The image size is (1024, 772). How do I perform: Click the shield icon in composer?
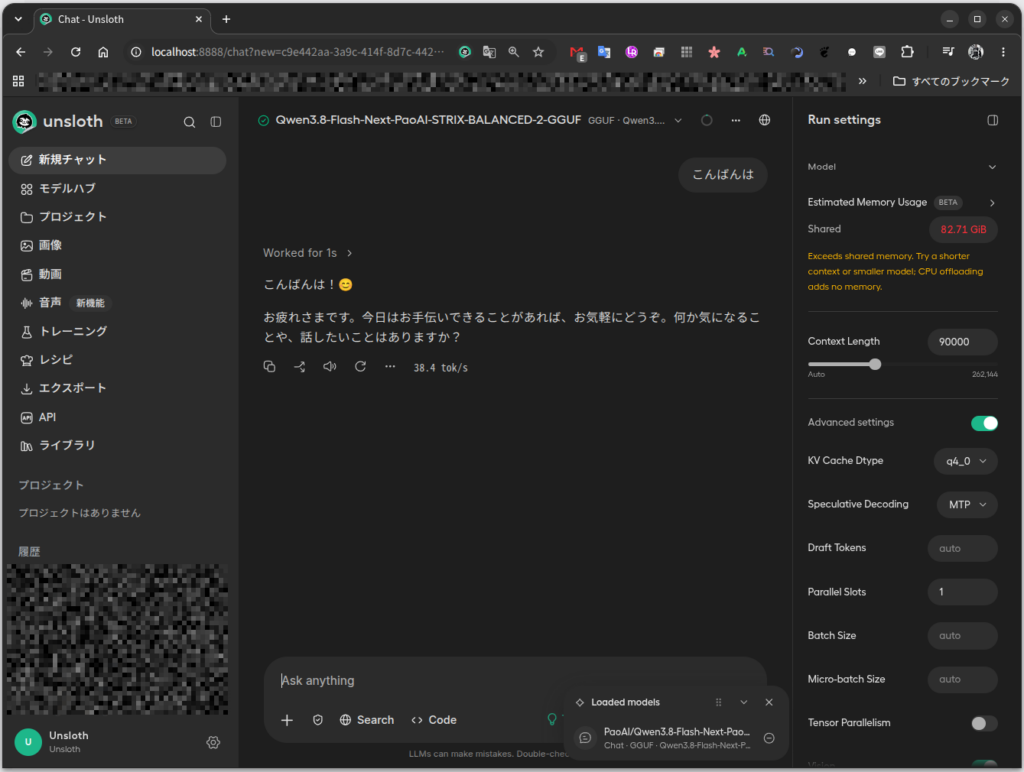coord(317,720)
